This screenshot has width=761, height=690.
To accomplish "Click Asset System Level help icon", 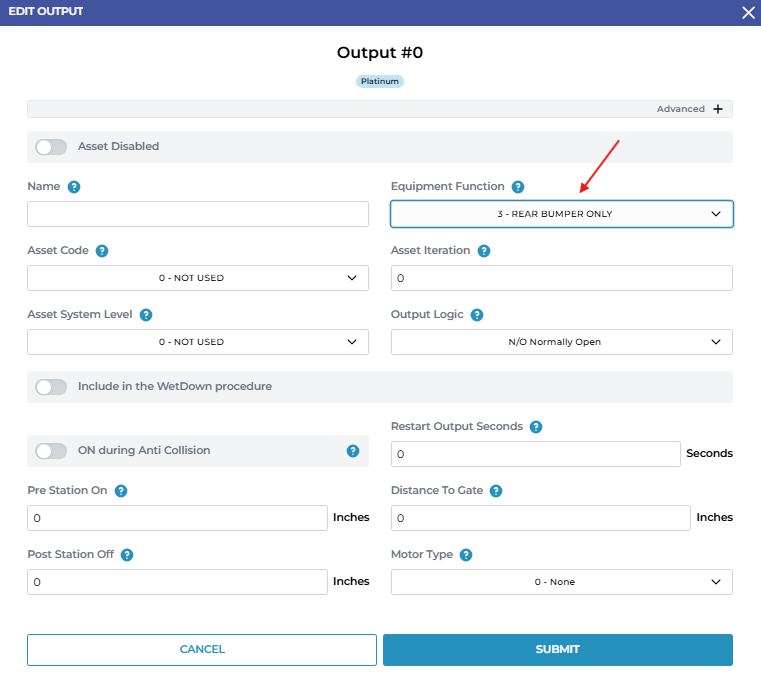I will tap(146, 315).
